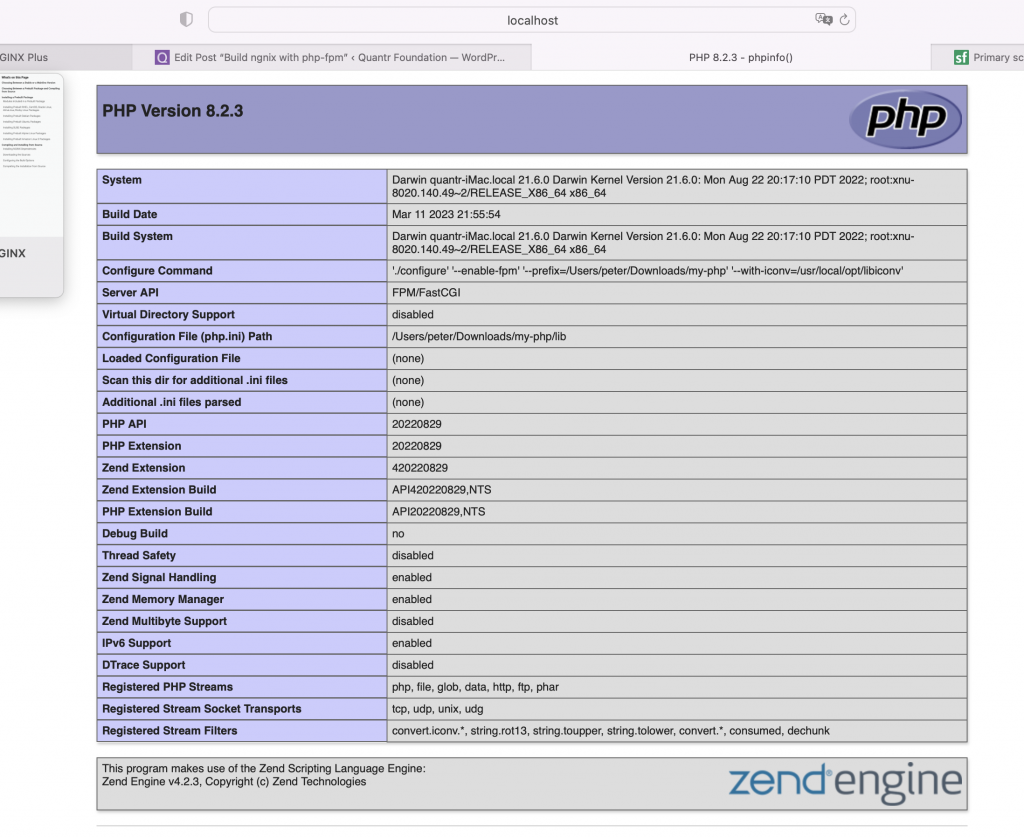The height and width of the screenshot is (837, 1024).
Task: Click the IPv6 Support label
Action: [136, 643]
